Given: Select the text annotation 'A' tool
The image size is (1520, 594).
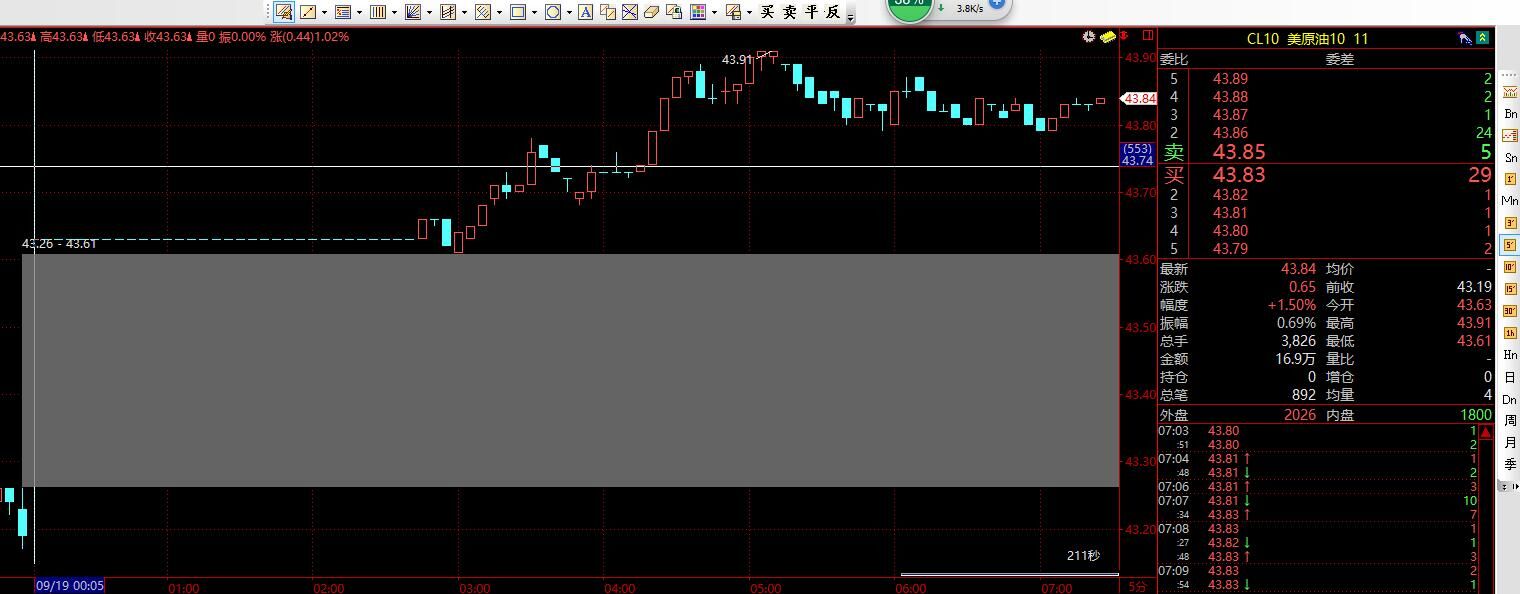Looking at the screenshot, I should tap(585, 12).
